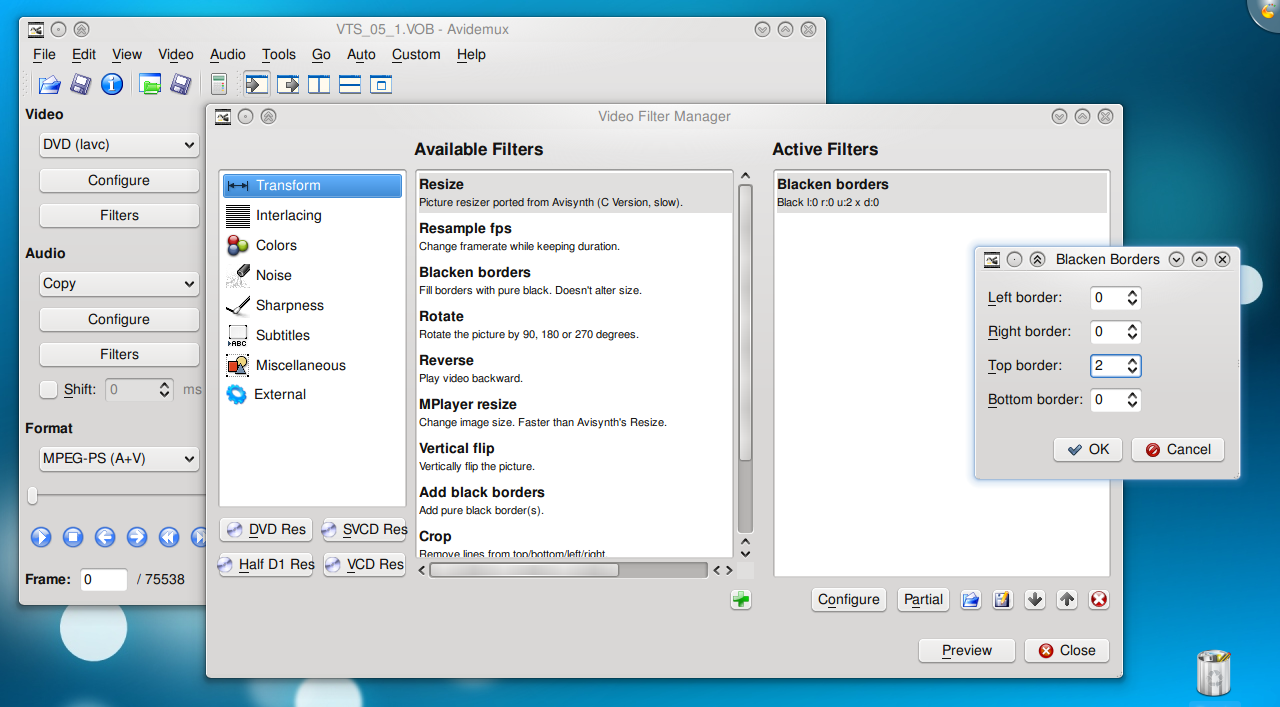The width and height of the screenshot is (1280, 707).
Task: Open the File menu
Action: pyautogui.click(x=44, y=54)
